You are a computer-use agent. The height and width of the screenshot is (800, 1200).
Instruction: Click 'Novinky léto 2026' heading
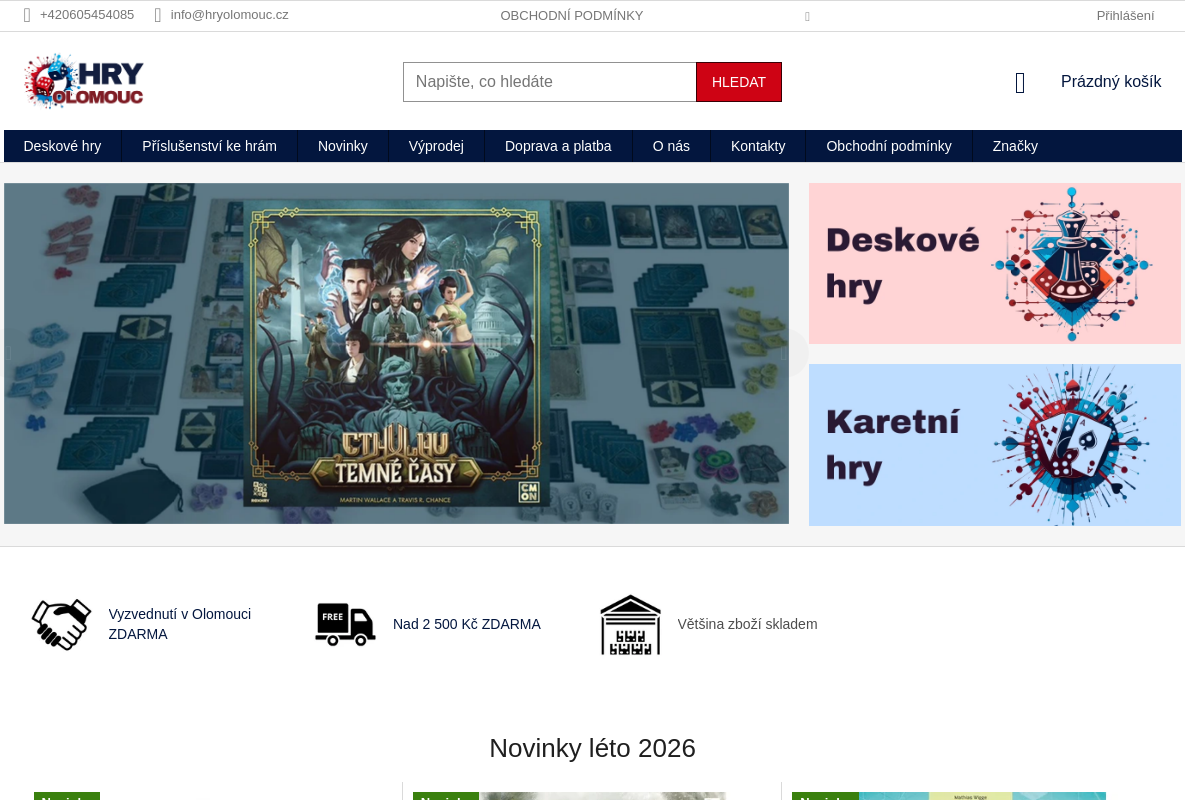[x=592, y=748]
